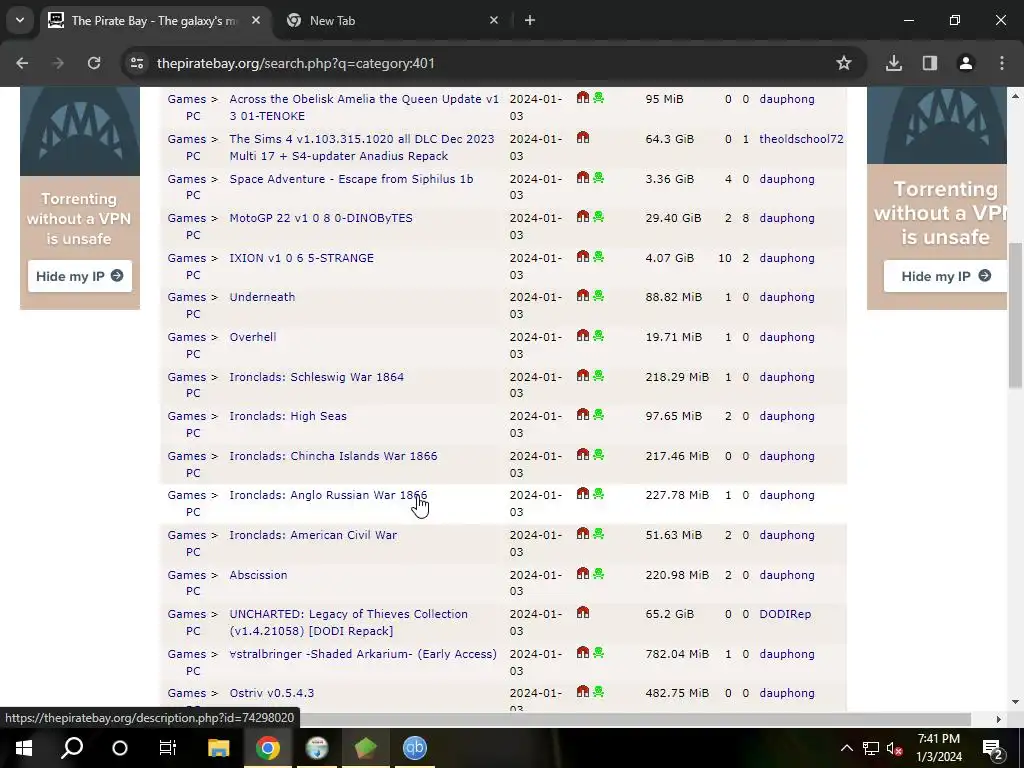The width and height of the screenshot is (1024, 768).
Task: Open the Underneath torrent link
Action: (x=263, y=297)
